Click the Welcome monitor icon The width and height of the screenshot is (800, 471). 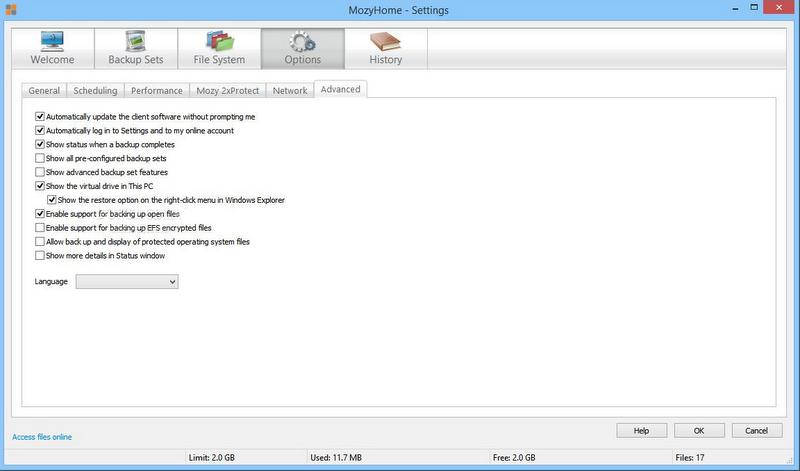(52, 41)
